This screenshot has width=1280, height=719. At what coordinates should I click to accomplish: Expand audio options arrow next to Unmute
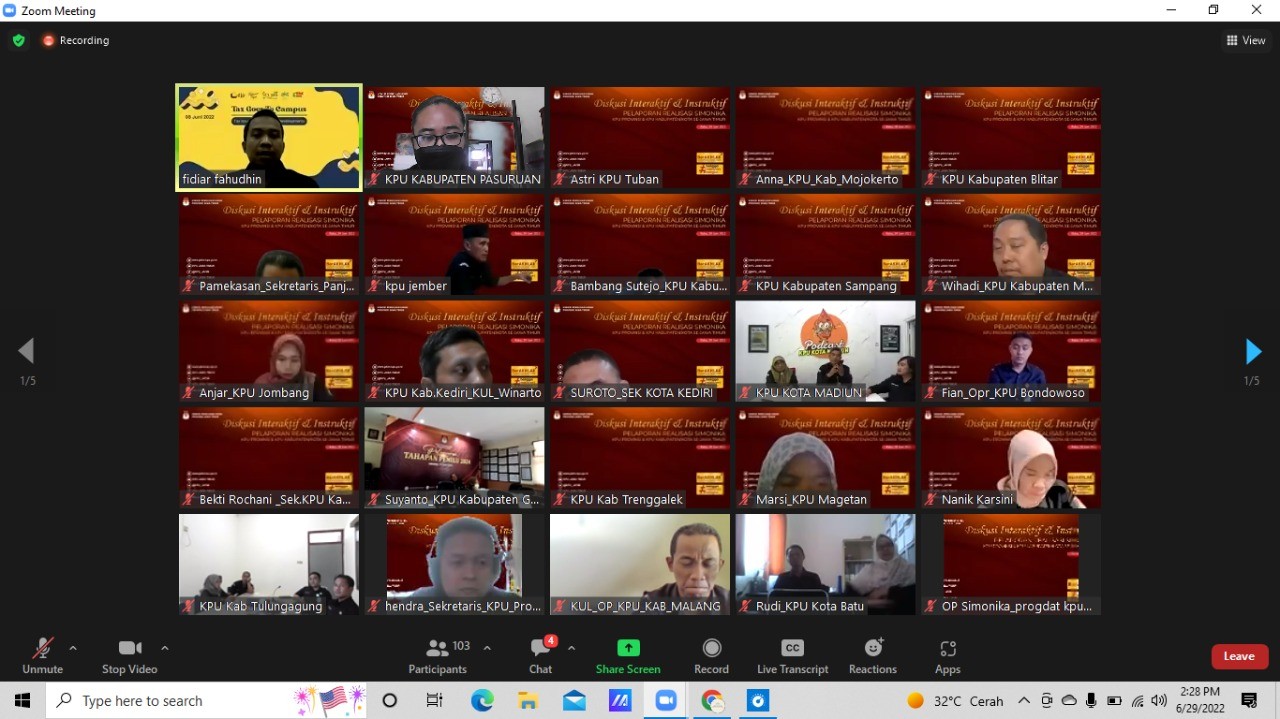[x=73, y=648]
